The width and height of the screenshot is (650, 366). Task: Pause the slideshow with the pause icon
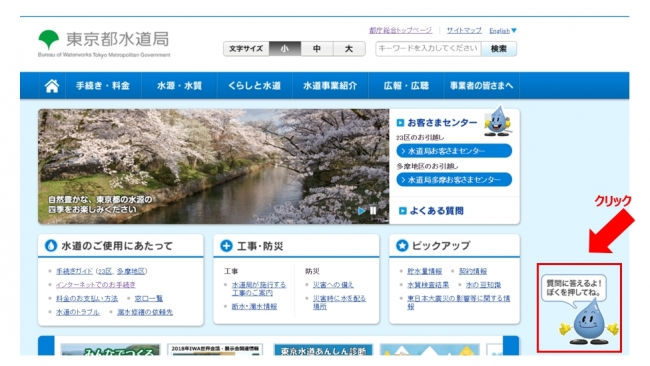pyautogui.click(x=373, y=211)
